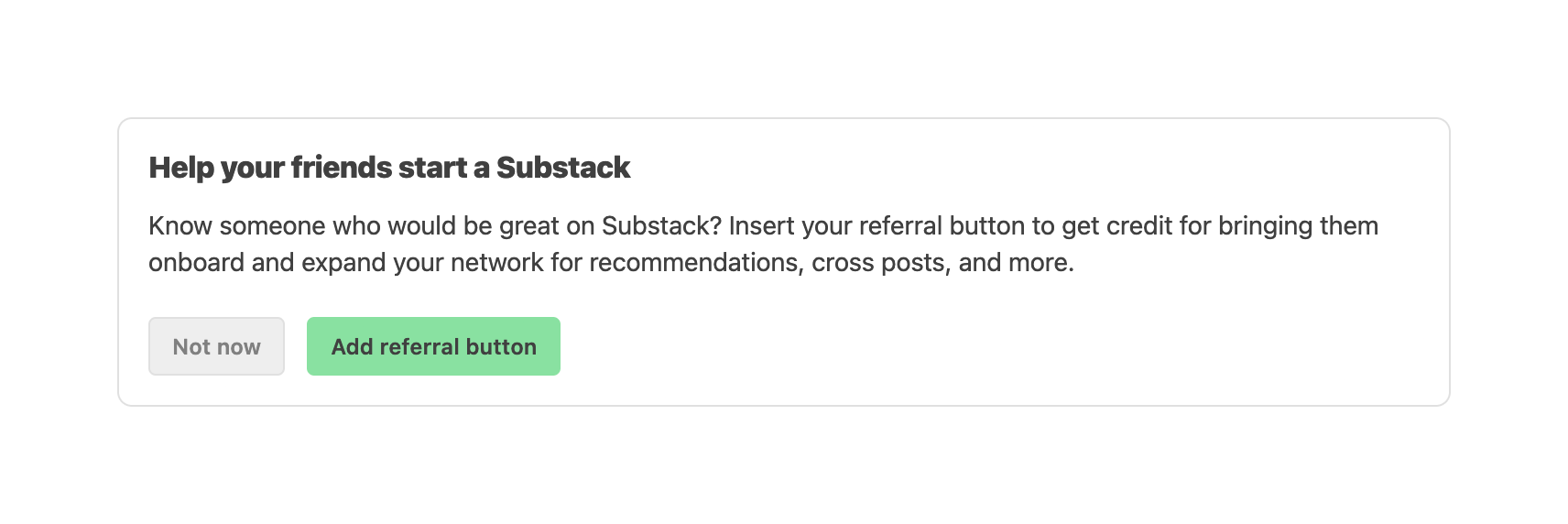Click the "Not now" button
This screenshot has height=524, width=1568.
point(216,346)
